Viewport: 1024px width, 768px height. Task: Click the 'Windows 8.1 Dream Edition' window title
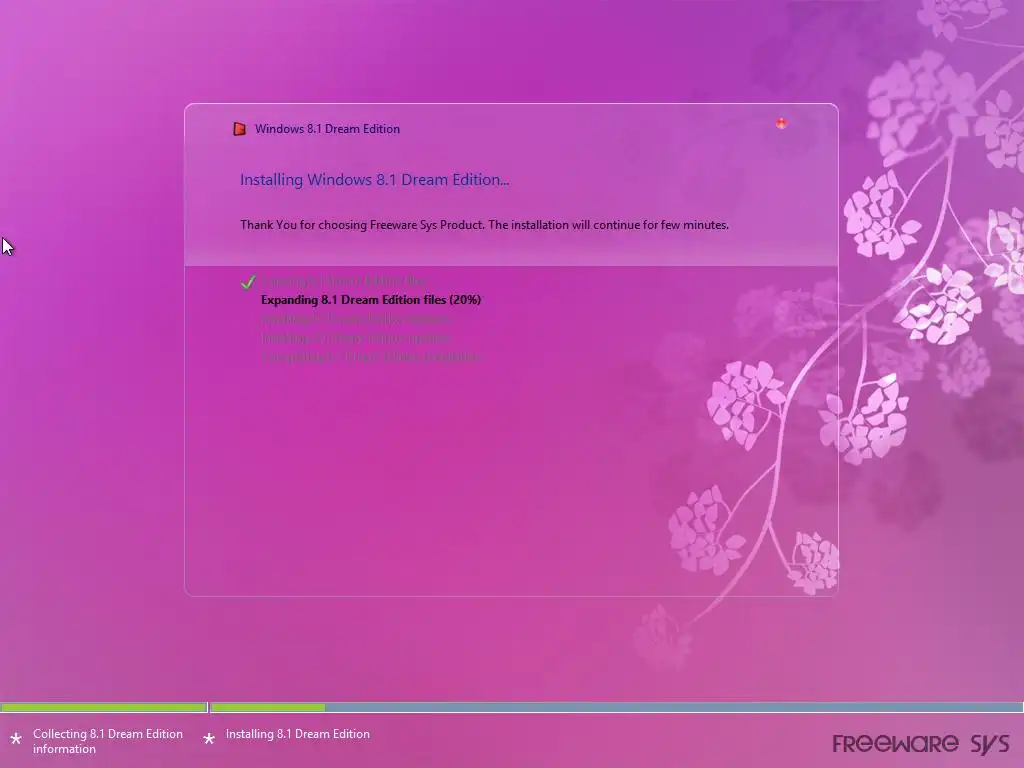tap(327, 129)
